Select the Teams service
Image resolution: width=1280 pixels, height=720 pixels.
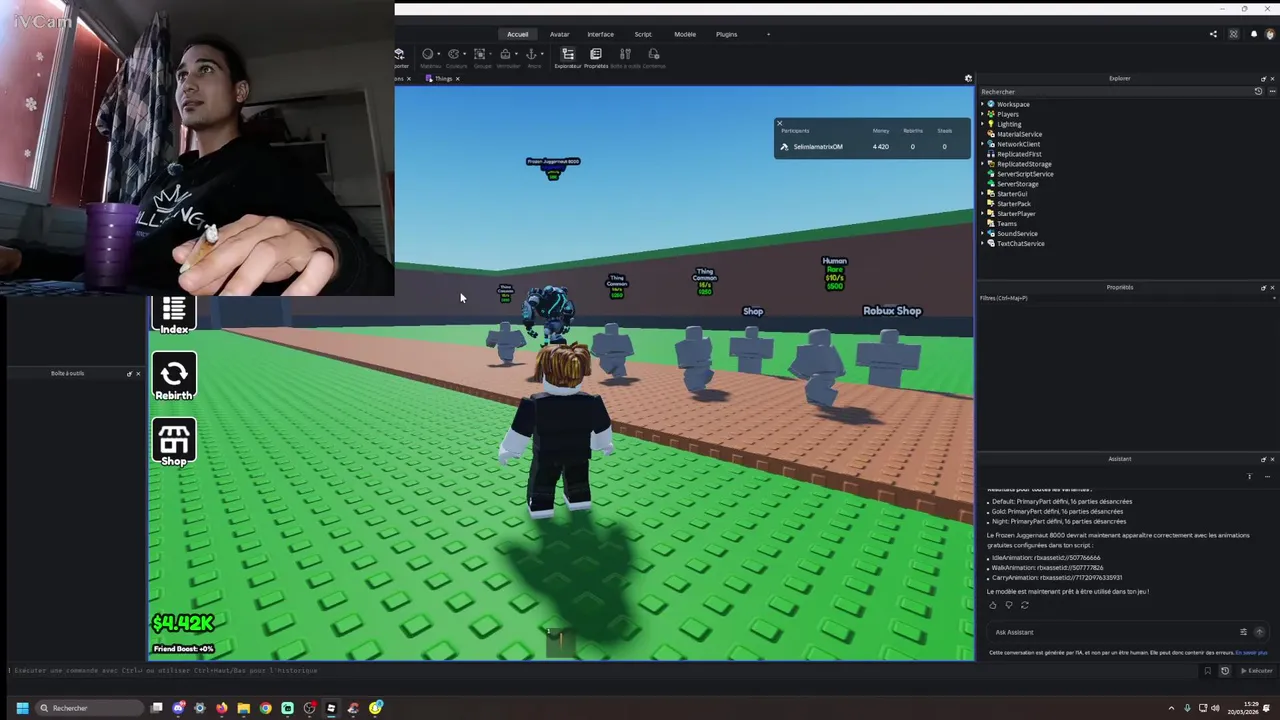(1006, 224)
